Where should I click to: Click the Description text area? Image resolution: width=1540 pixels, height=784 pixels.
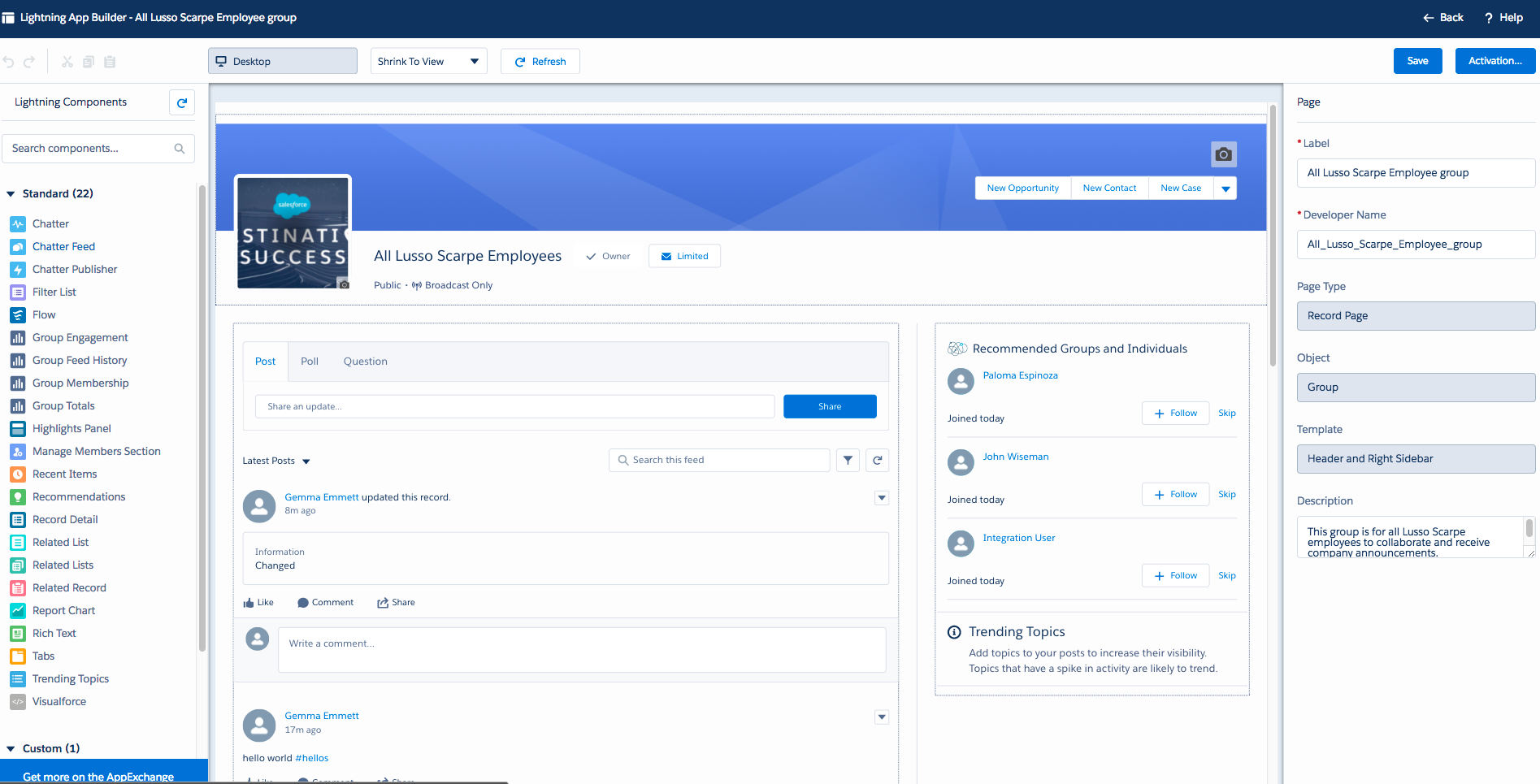(1416, 537)
